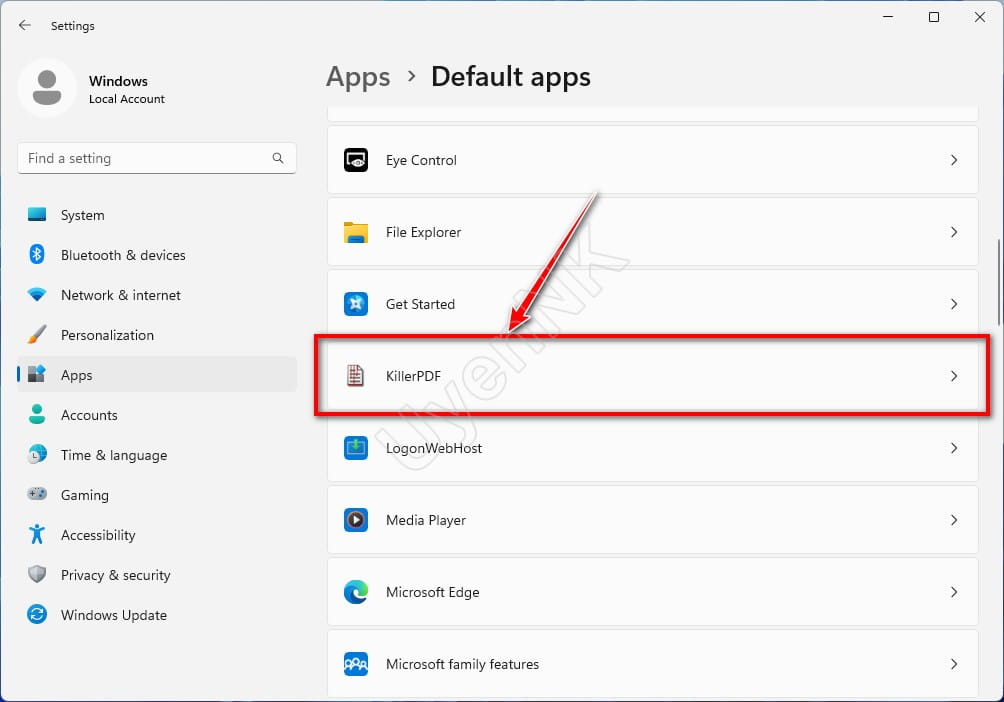Click the Privacy shield icon
The image size is (1004, 702).
37,574
